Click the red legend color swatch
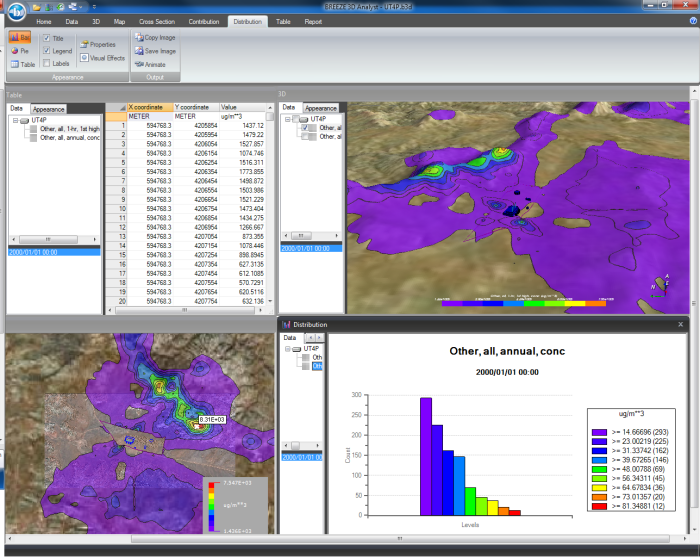700x557 pixels. click(600, 508)
